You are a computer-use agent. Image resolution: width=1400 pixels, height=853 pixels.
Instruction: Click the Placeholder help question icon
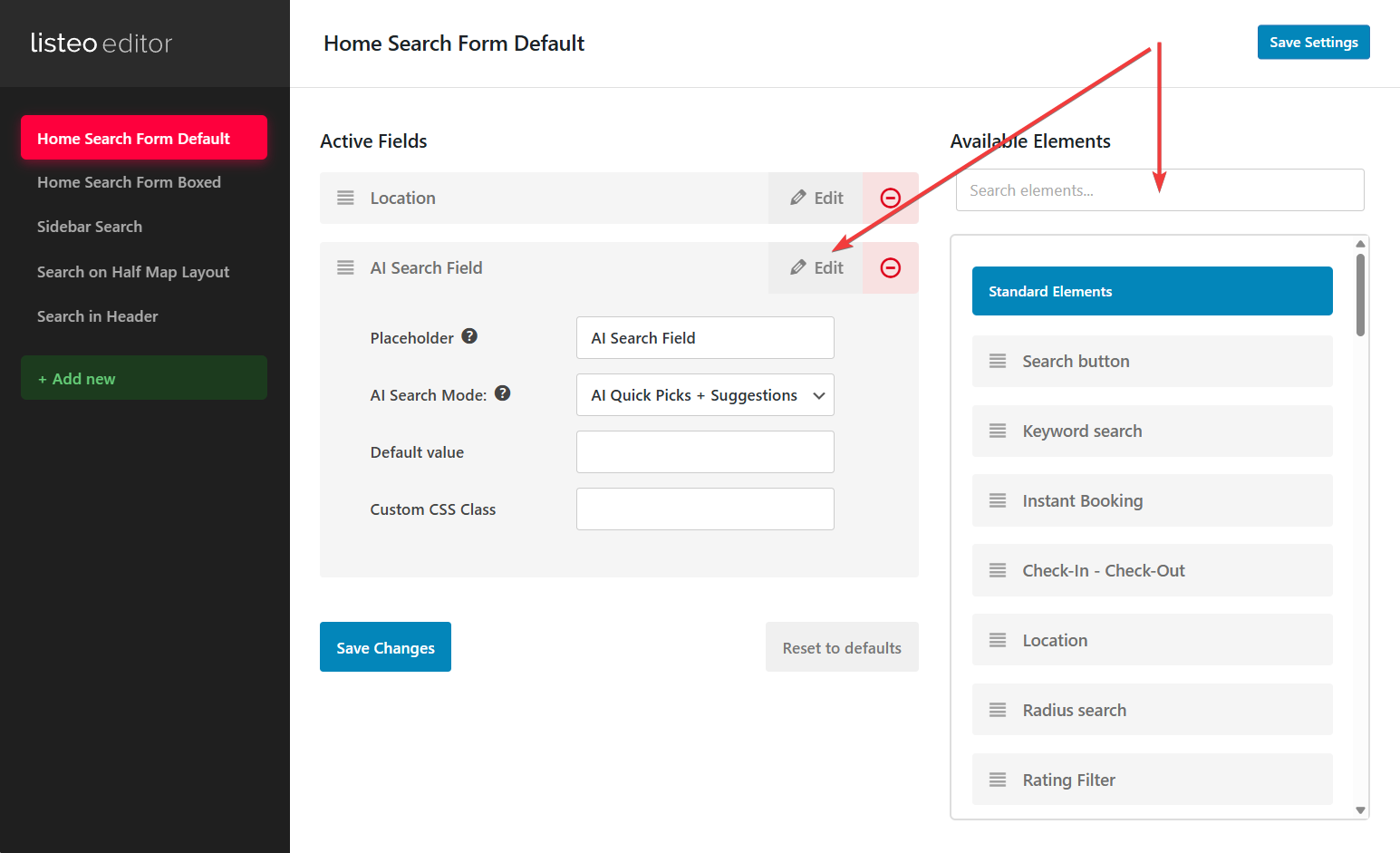469,336
